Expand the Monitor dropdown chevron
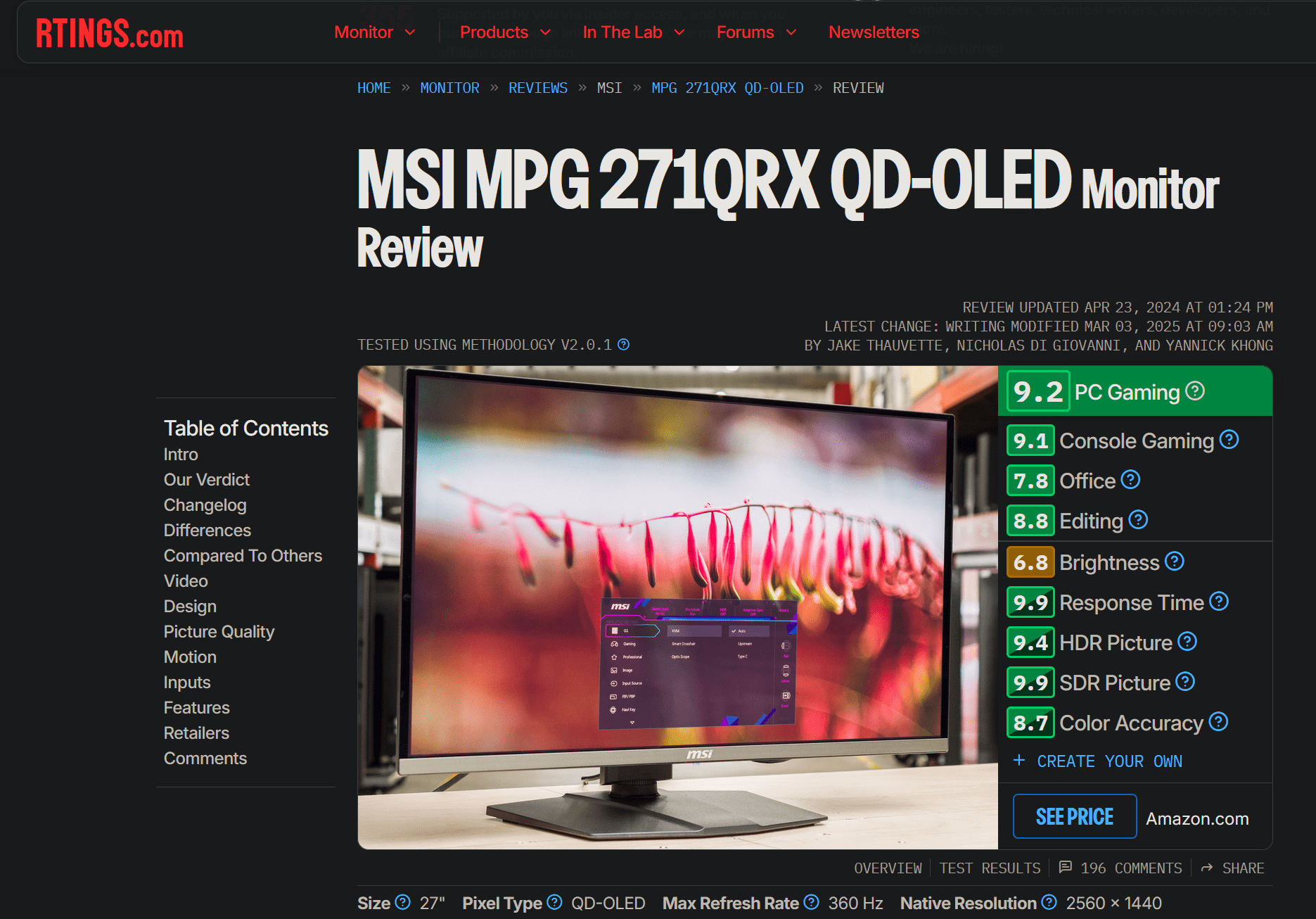 coord(410,32)
